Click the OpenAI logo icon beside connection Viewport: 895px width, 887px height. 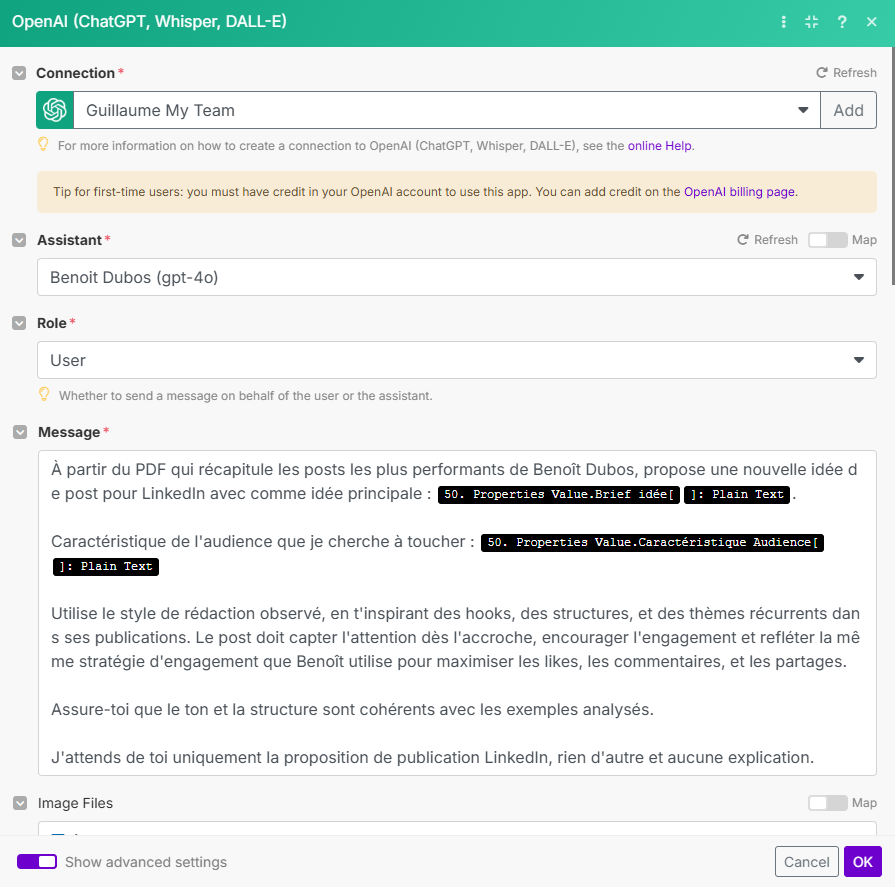pyautogui.click(x=55, y=110)
